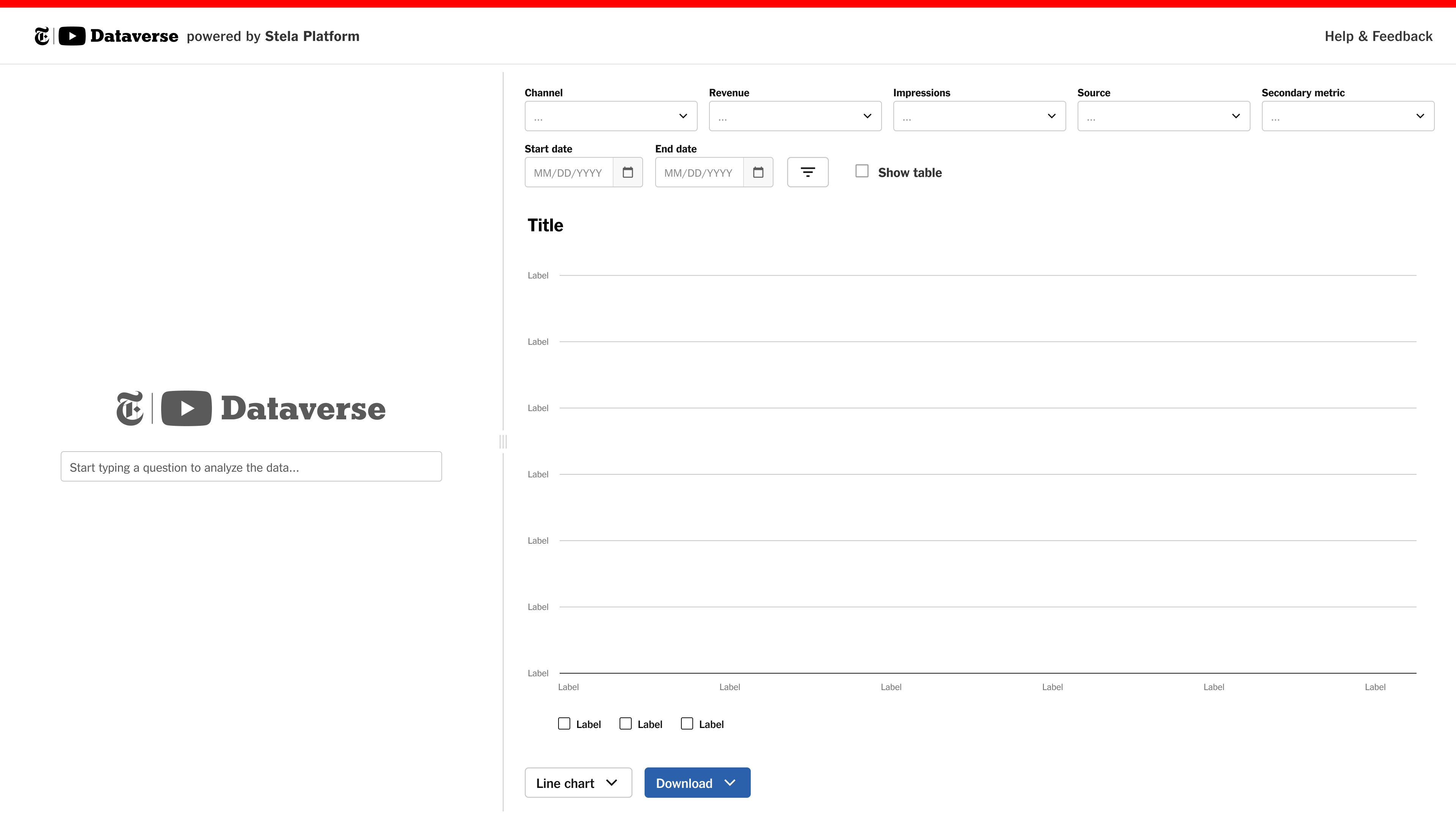
Task: Open Help & Feedback
Action: click(x=1379, y=36)
